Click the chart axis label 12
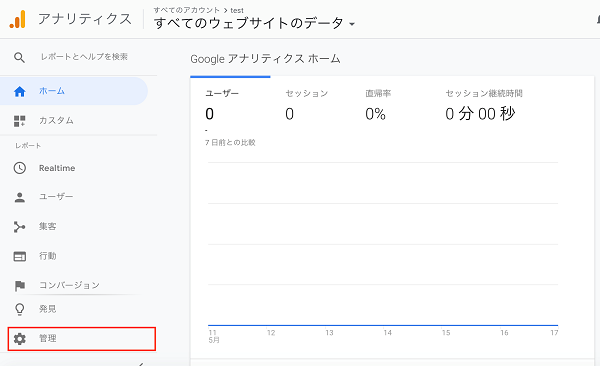 click(x=271, y=333)
